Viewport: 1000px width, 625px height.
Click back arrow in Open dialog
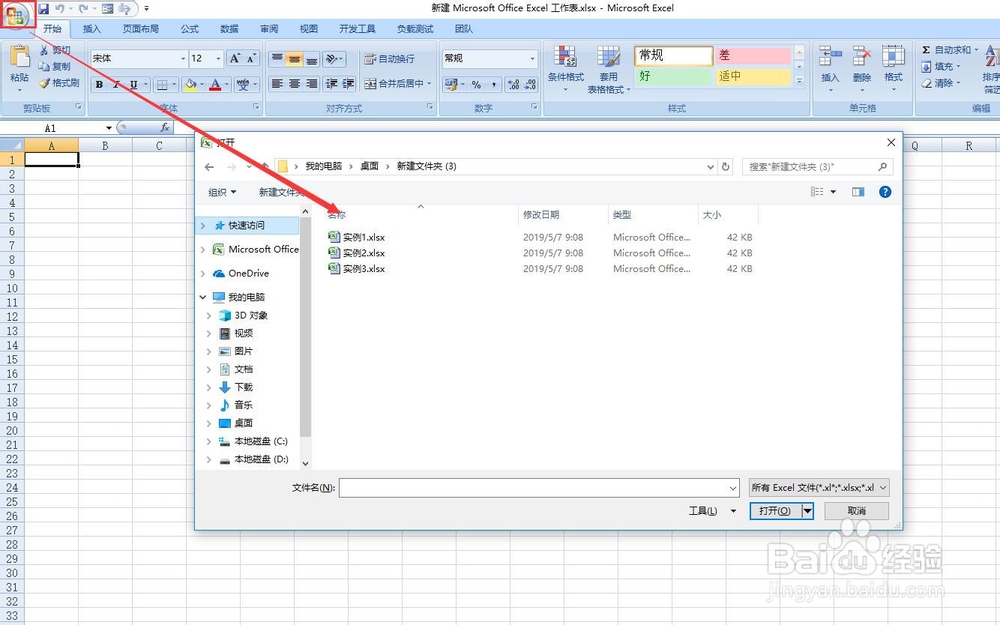209,166
